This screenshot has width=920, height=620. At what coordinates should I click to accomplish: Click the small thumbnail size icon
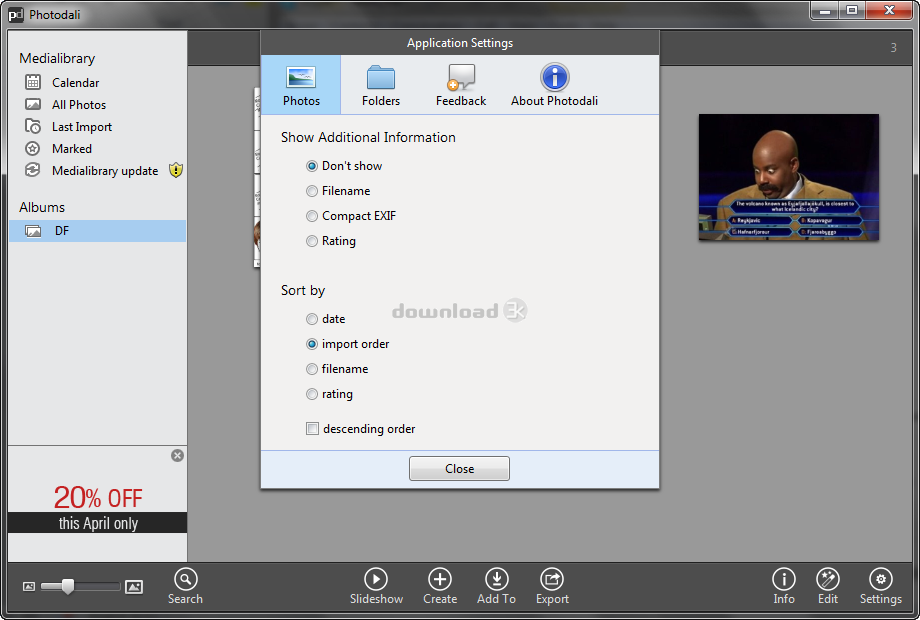29,586
